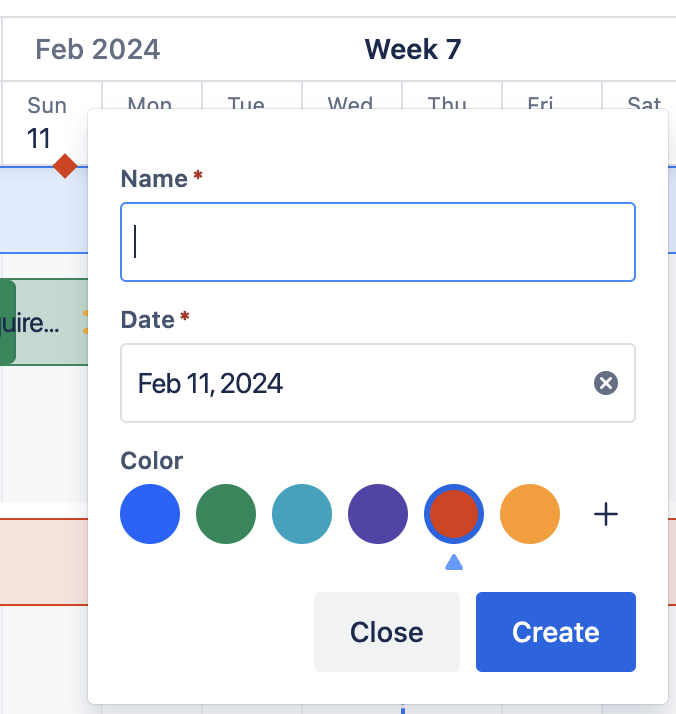Screen dimensions: 676x714
Task: Click the Name text input field
Action: click(377, 242)
